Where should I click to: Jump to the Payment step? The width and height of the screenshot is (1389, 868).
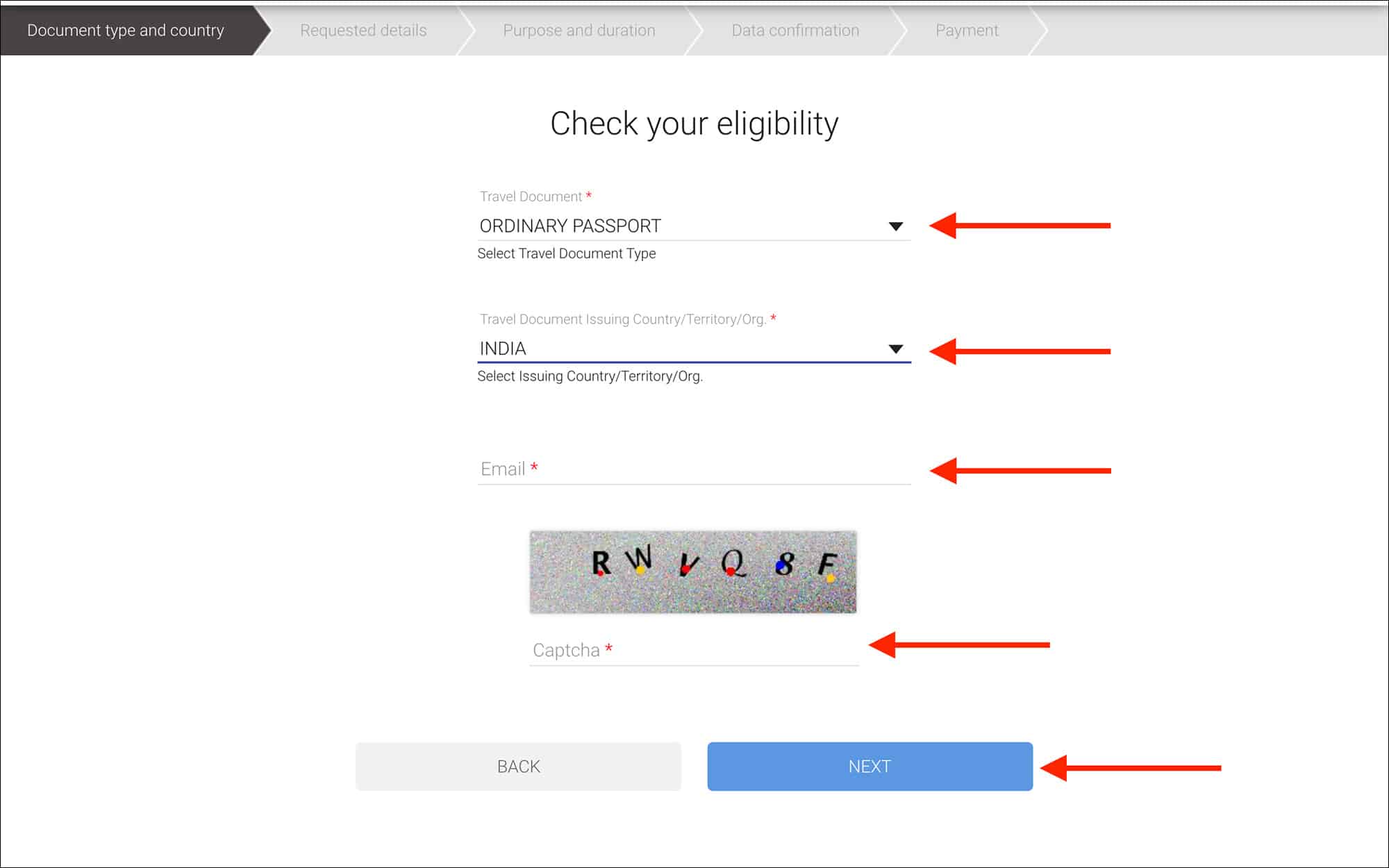(x=967, y=31)
